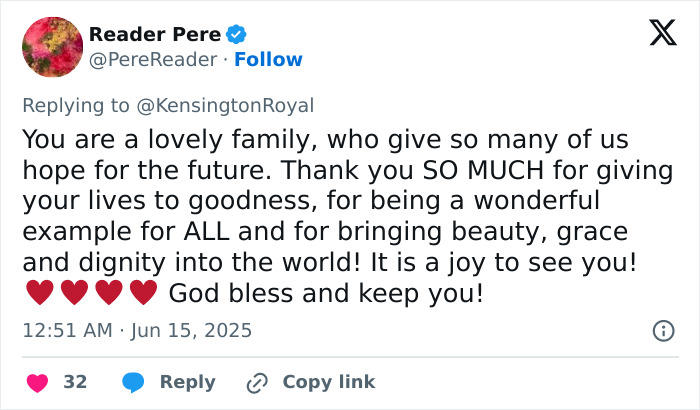Viewport: 700px width, 410px height.
Task: Open the @PereReader handle
Action: pos(153,59)
